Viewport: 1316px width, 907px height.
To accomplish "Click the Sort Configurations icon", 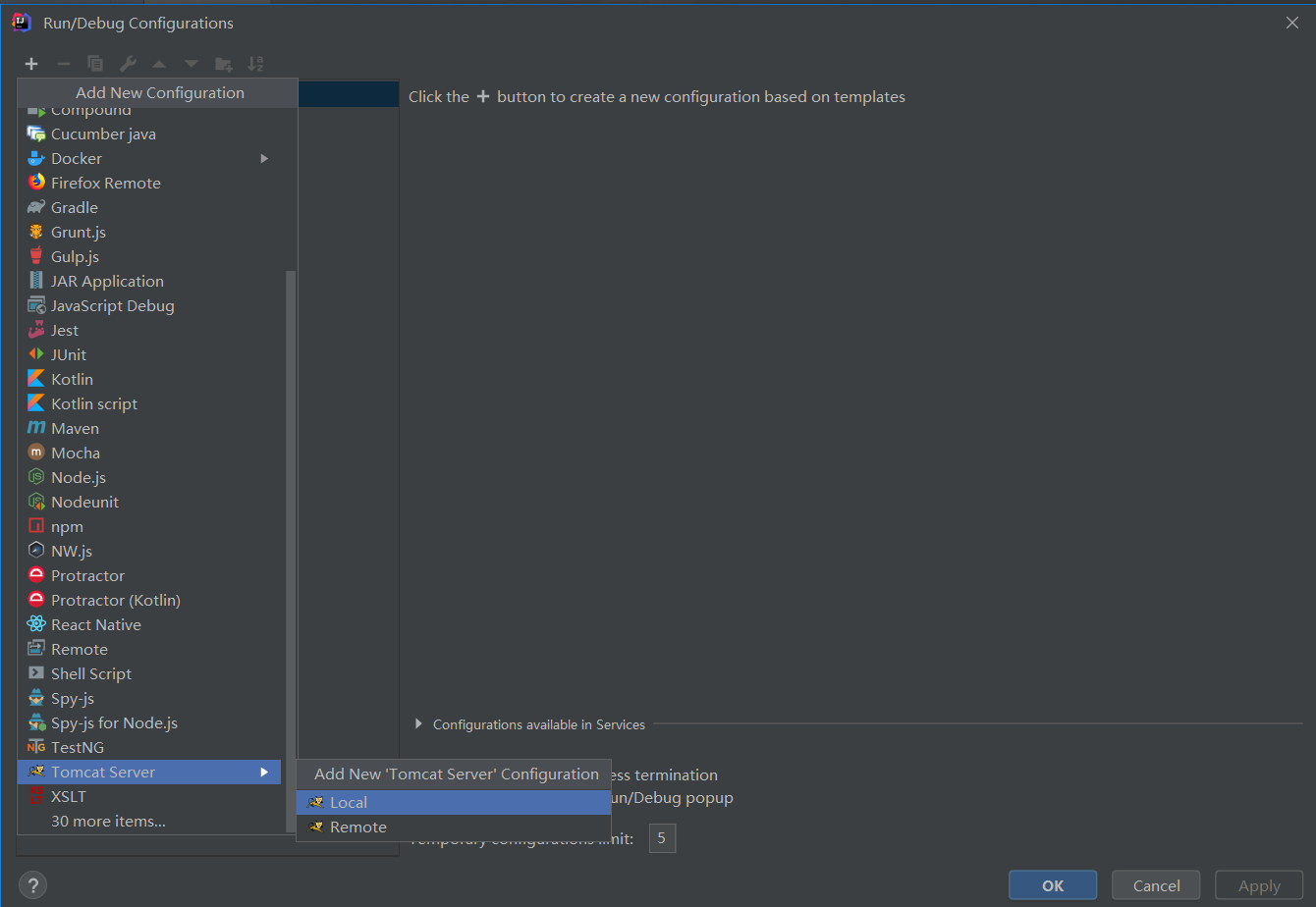I will click(x=255, y=63).
